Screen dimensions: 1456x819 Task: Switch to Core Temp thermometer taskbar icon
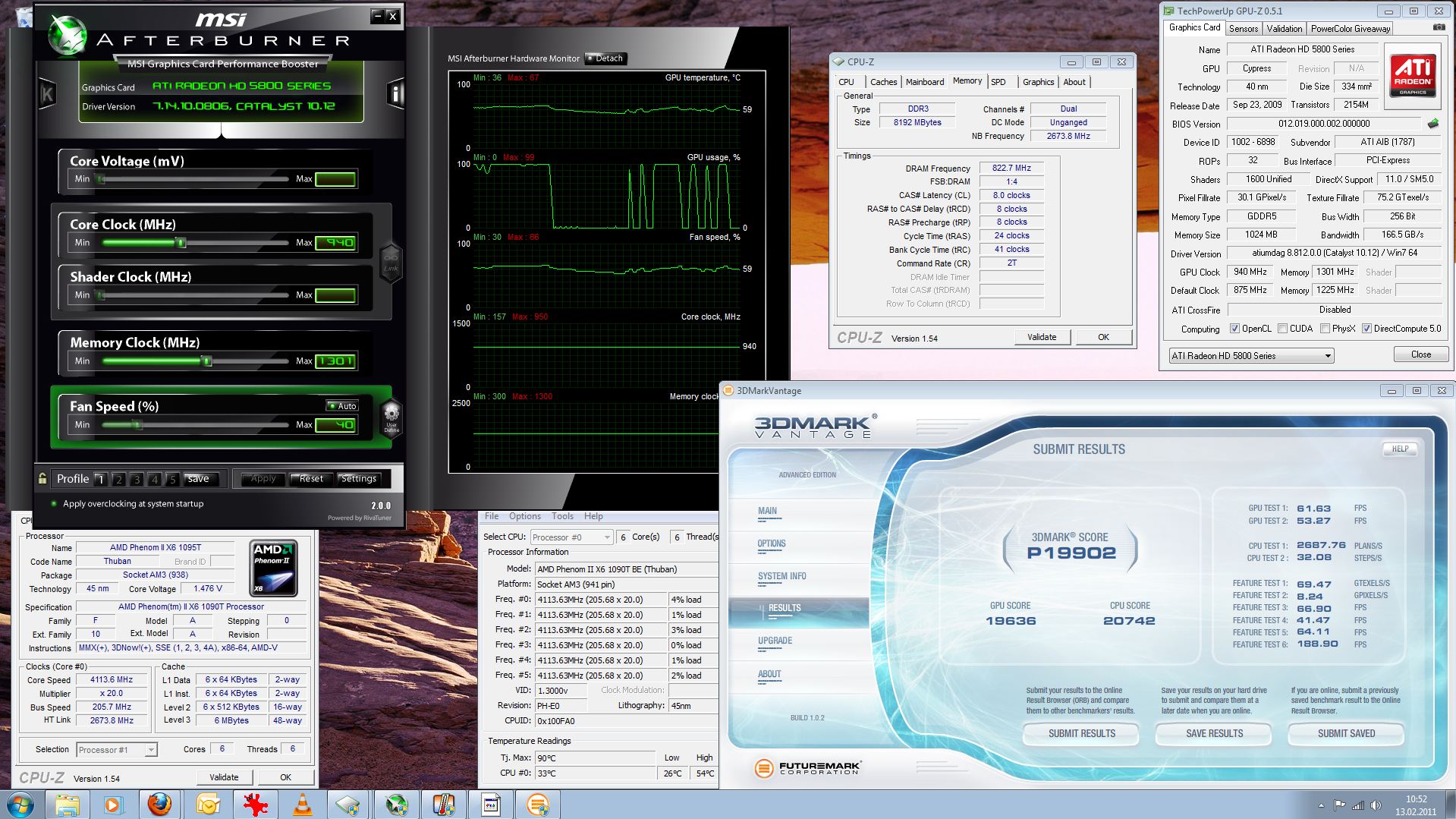tap(444, 805)
